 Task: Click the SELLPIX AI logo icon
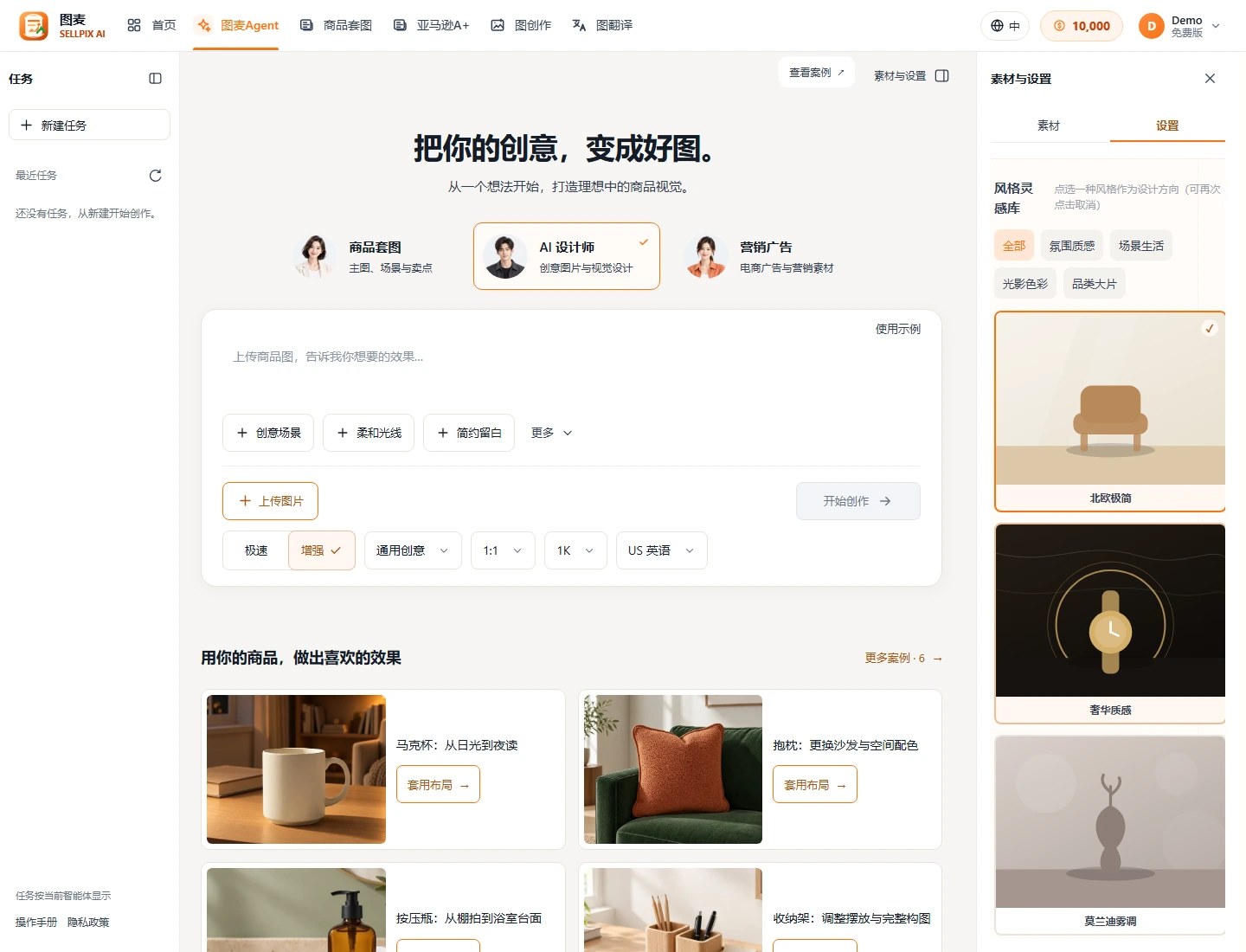pyautogui.click(x=34, y=26)
